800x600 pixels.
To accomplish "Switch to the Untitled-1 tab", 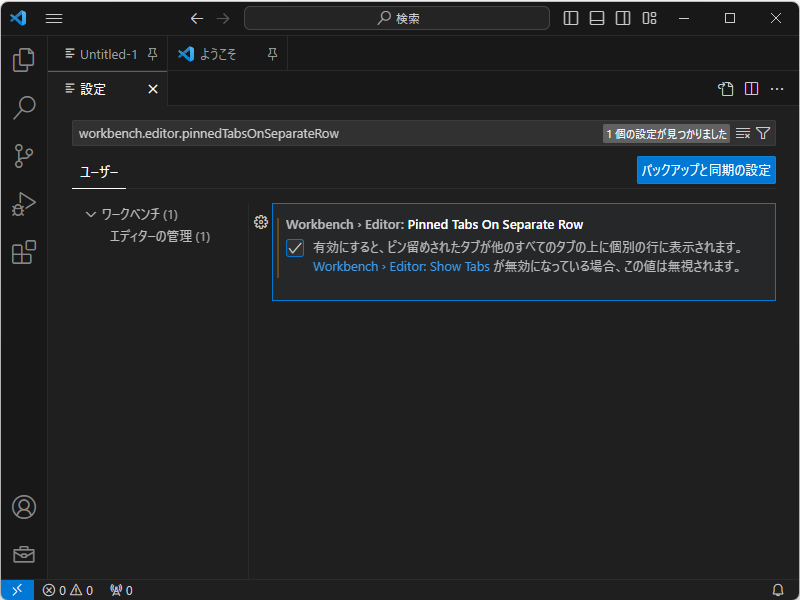I will [x=107, y=54].
